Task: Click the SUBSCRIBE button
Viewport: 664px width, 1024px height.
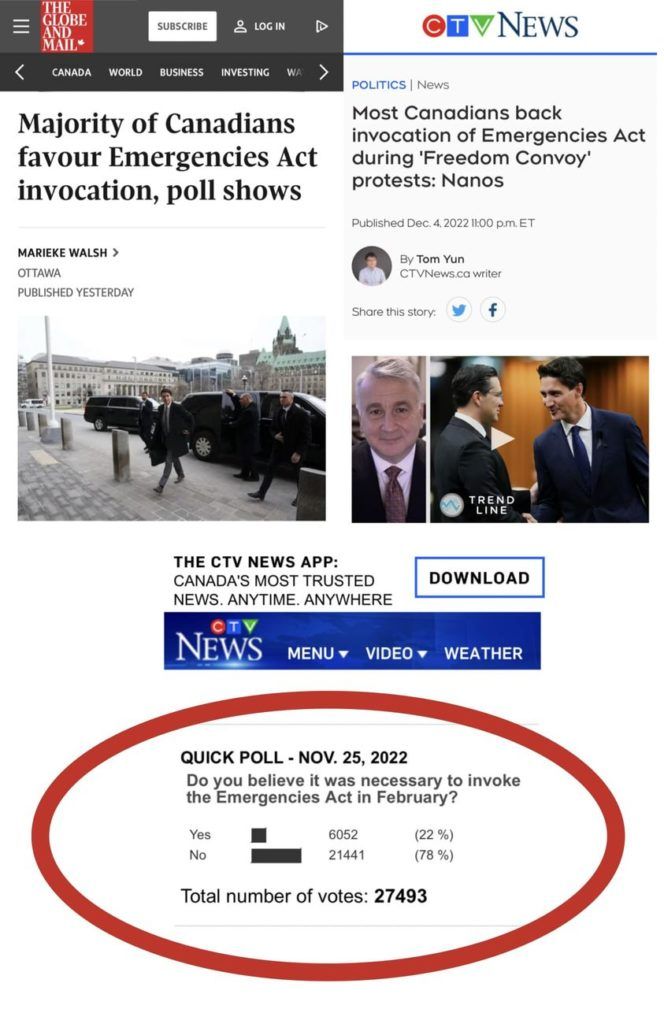Action: 182,26
